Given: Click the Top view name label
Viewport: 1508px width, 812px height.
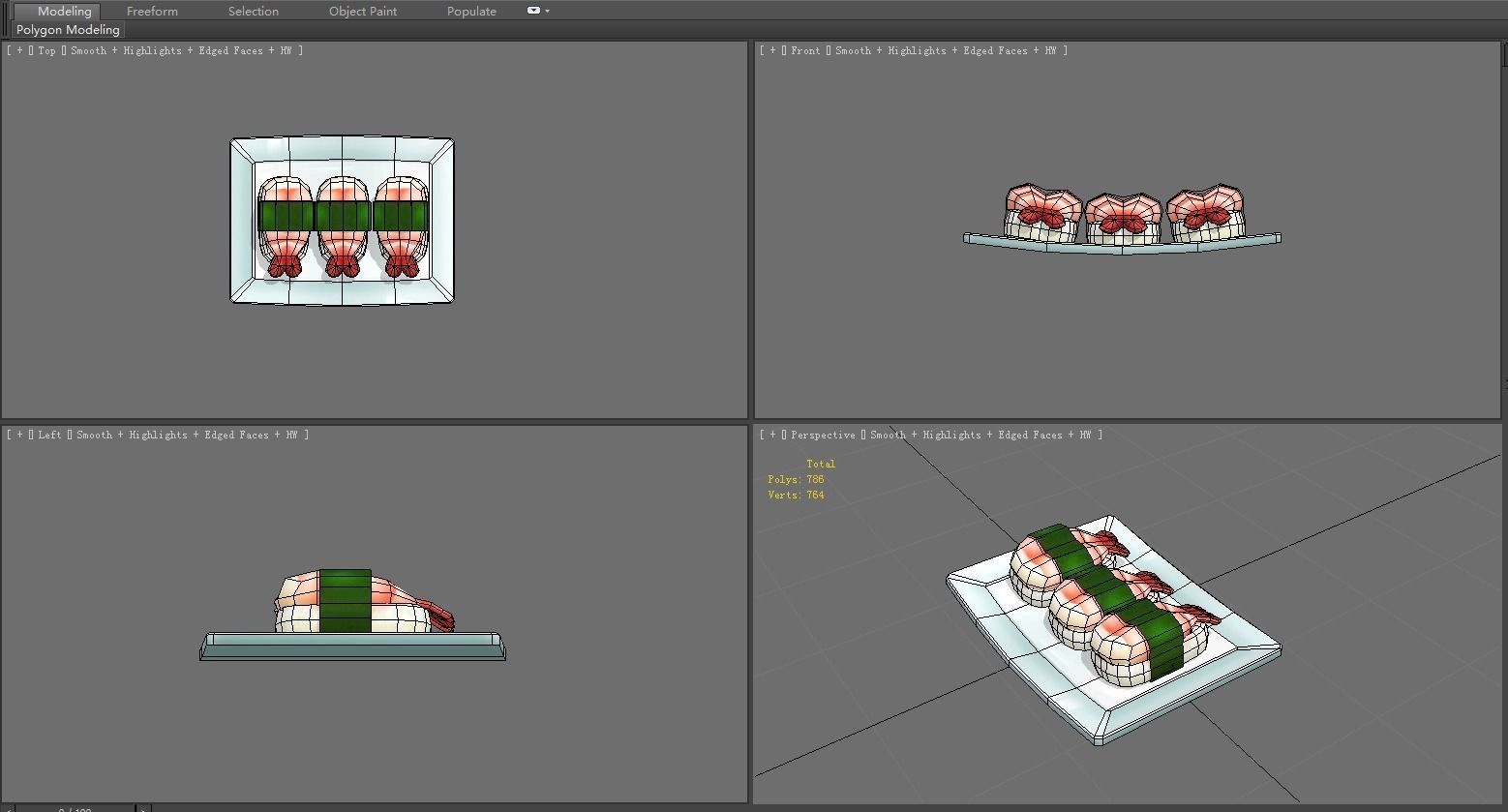Looking at the screenshot, I should 46,50.
